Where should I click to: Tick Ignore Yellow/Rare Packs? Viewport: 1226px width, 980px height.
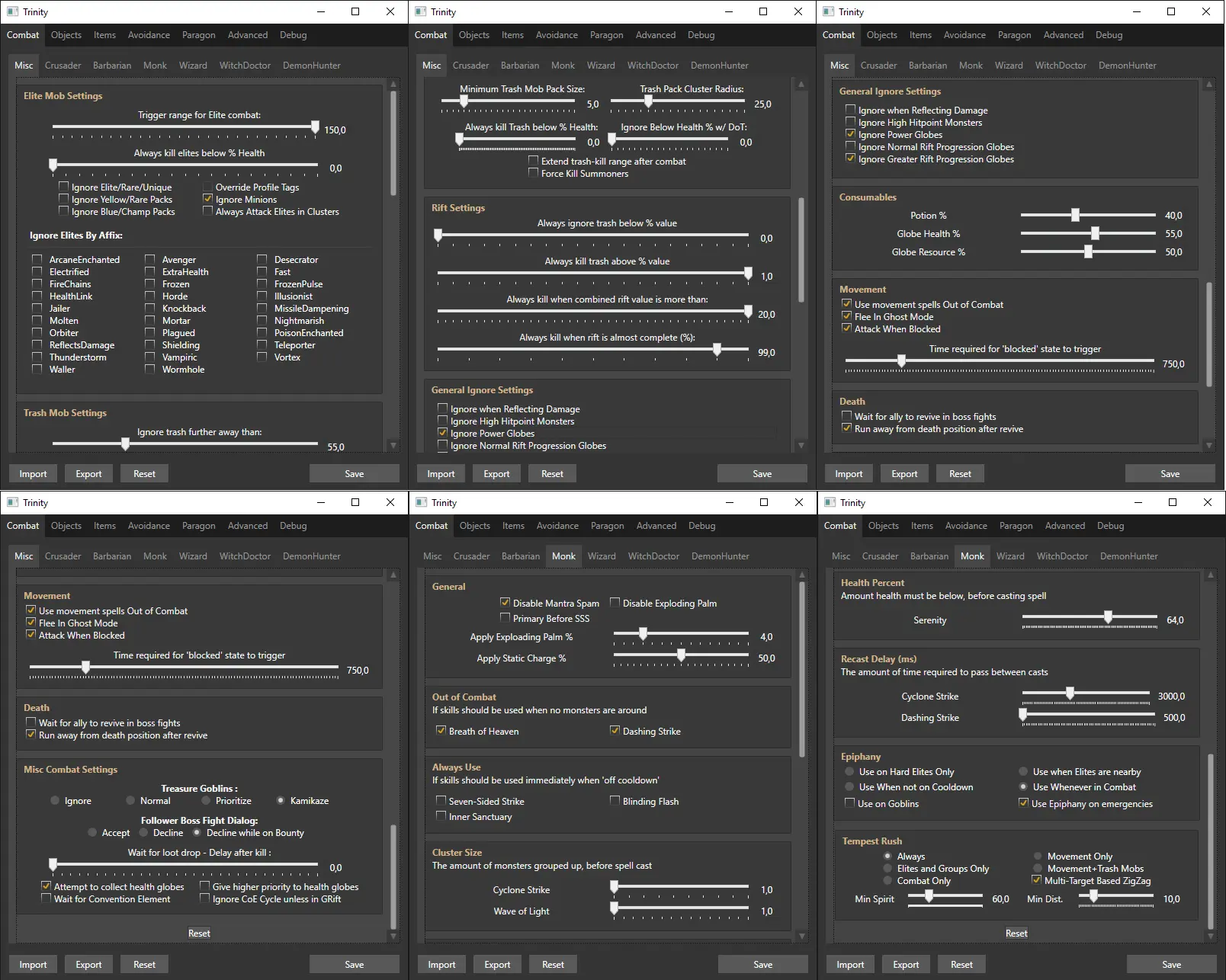(x=64, y=199)
